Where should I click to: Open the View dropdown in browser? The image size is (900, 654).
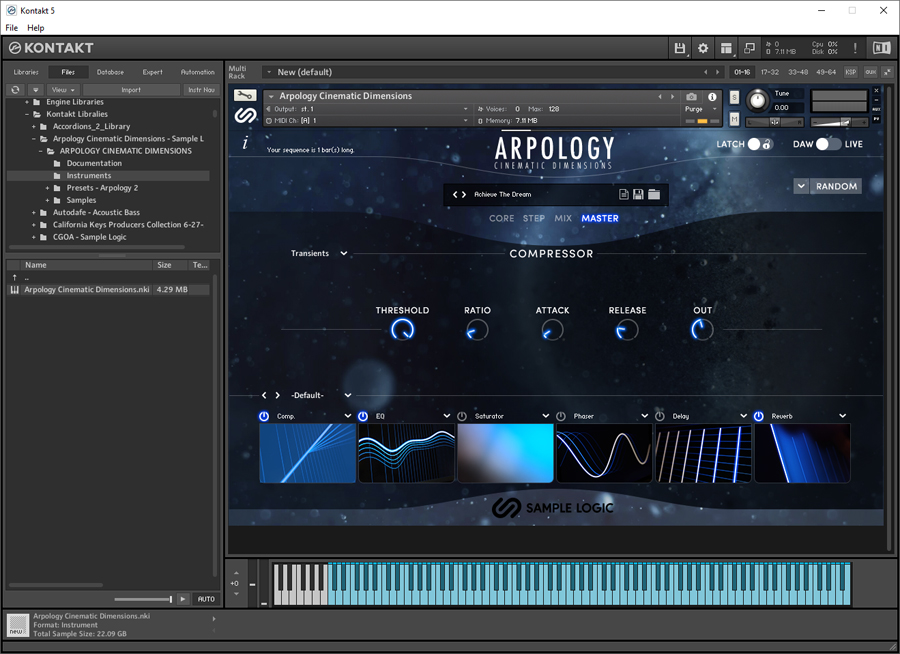coord(63,90)
